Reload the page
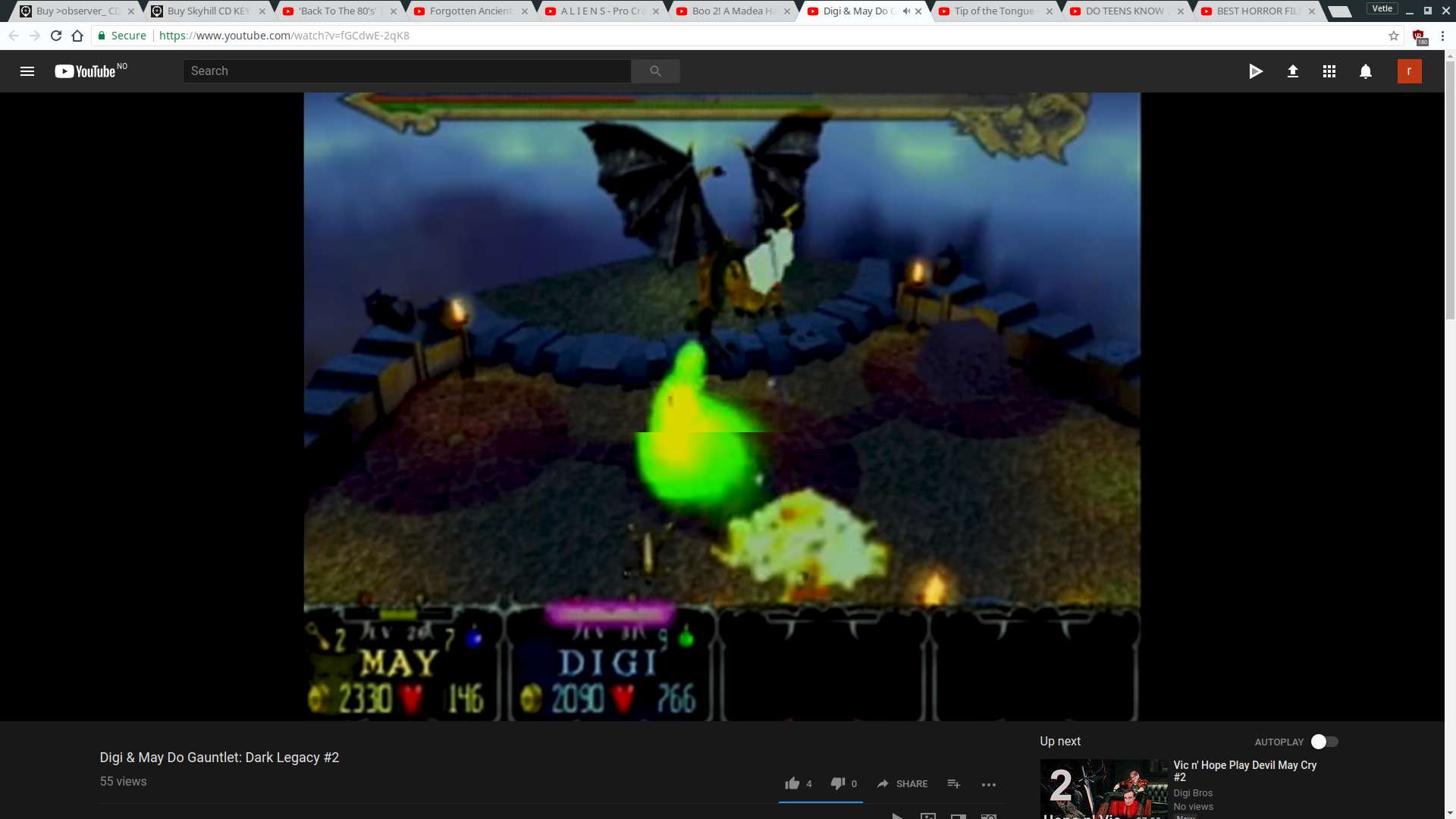The width and height of the screenshot is (1456, 819). coord(56,36)
